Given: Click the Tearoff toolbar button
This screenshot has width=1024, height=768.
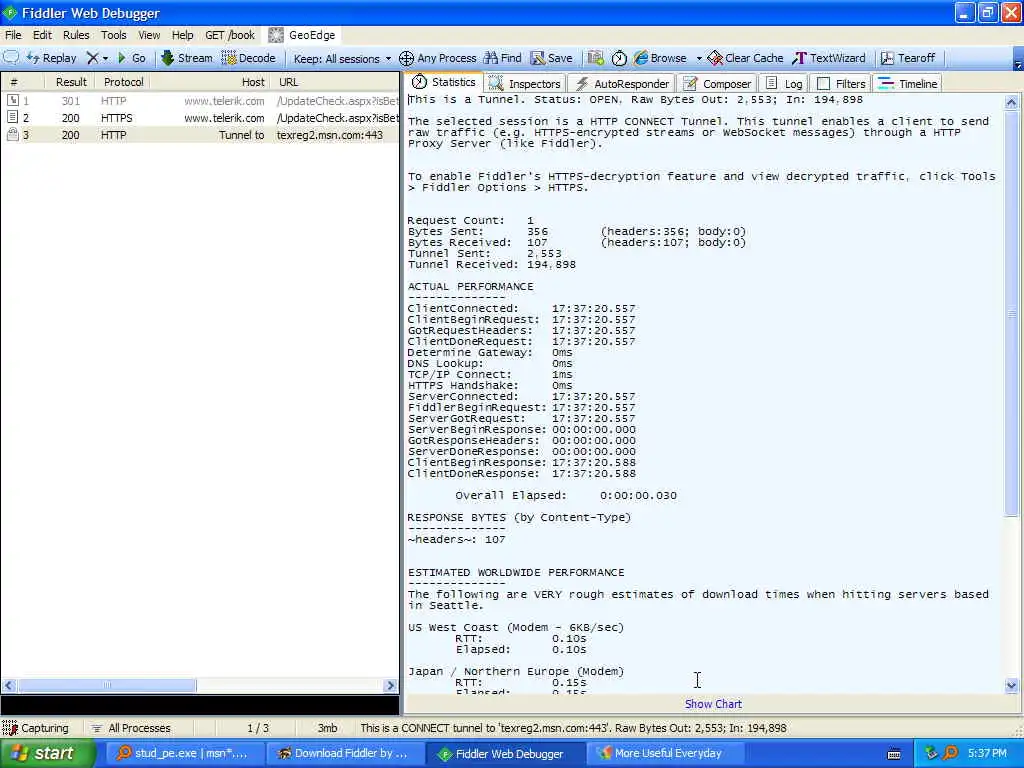Looking at the screenshot, I should (x=908, y=58).
